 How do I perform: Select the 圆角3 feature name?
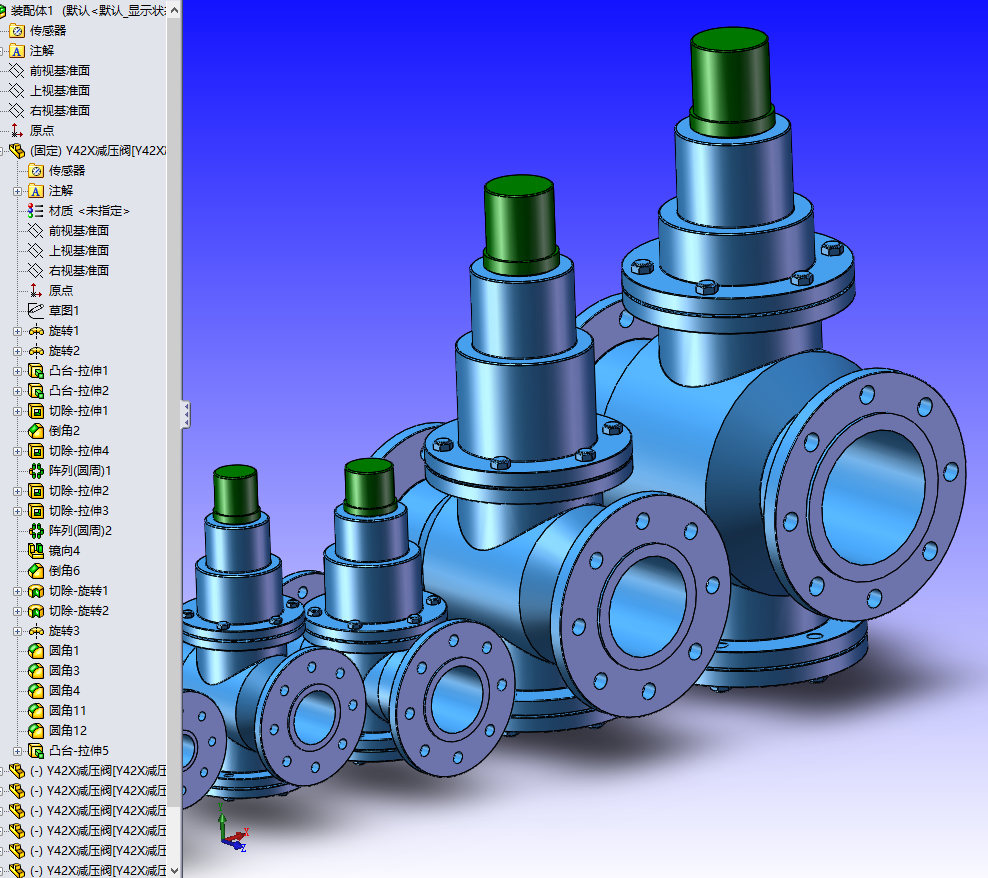[64, 671]
